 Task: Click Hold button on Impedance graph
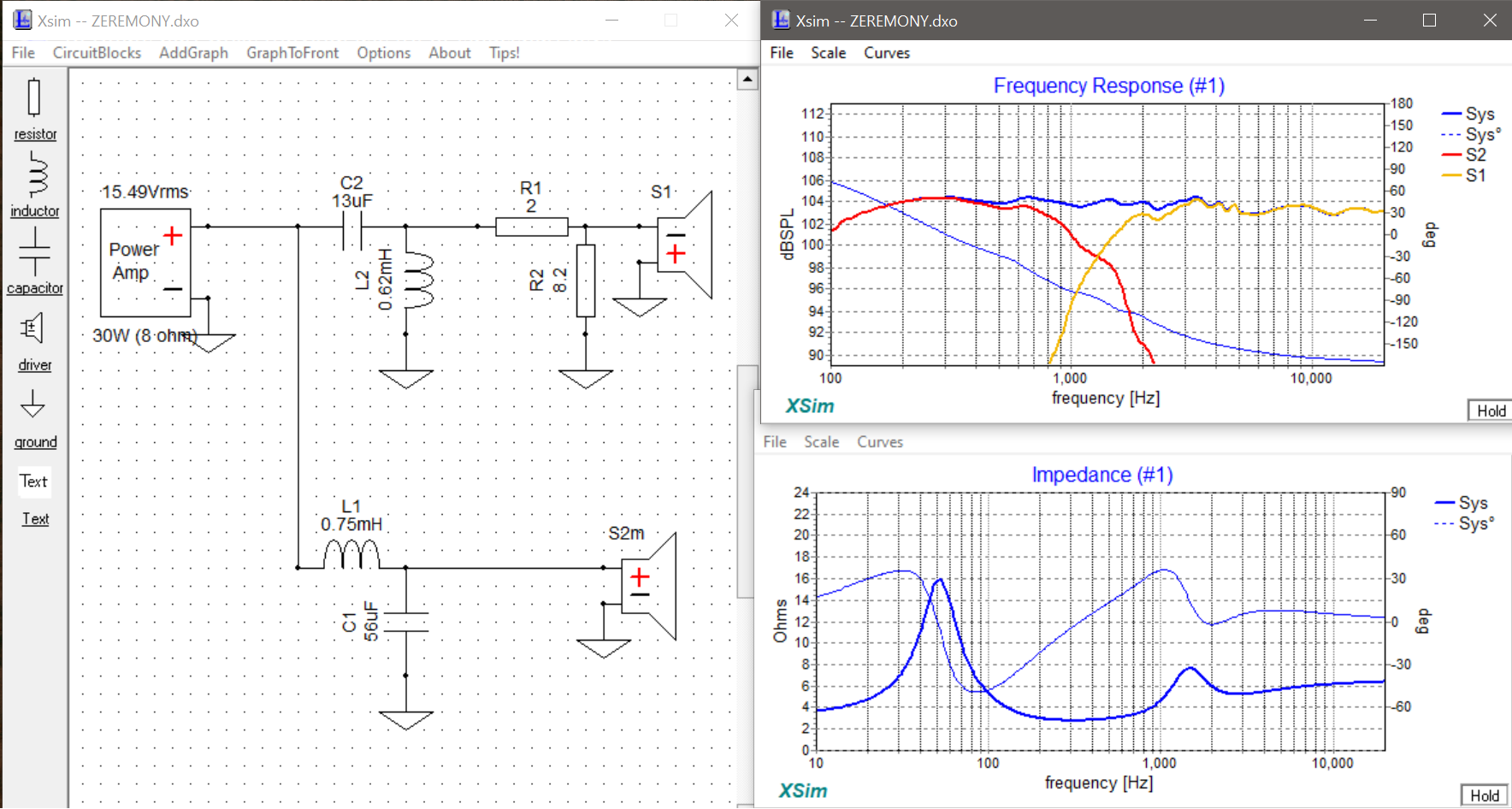[1485, 795]
